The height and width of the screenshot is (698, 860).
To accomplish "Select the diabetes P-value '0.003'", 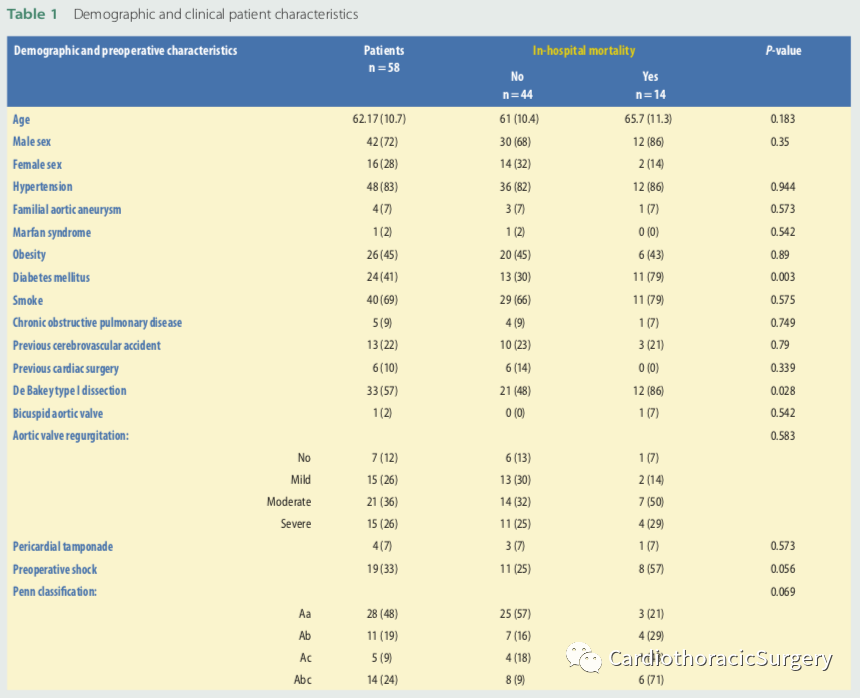I will pos(783,277).
